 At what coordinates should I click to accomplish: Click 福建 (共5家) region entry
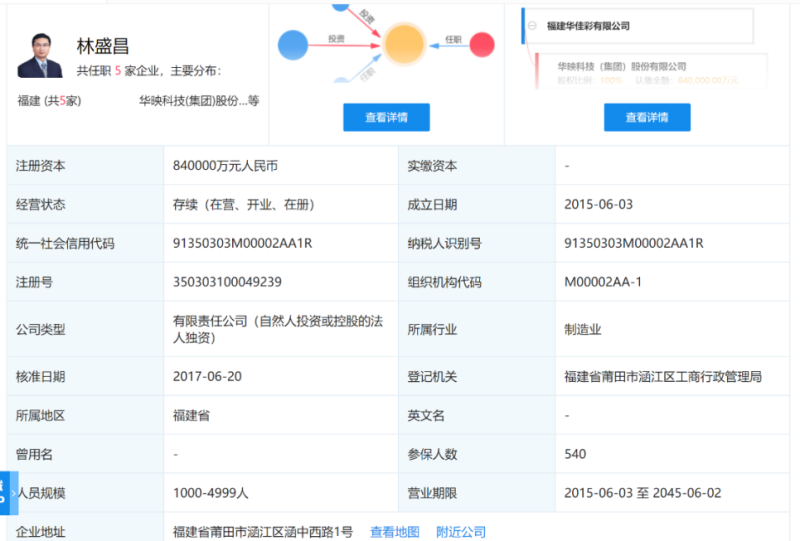[49, 101]
